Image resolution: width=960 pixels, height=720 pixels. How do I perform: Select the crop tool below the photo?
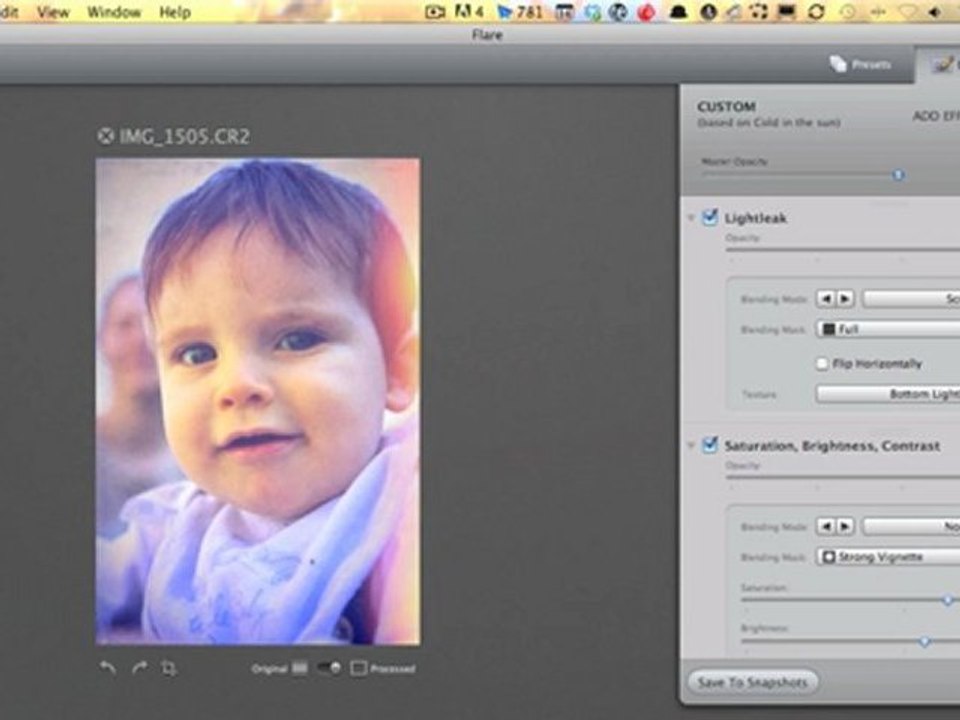[169, 668]
